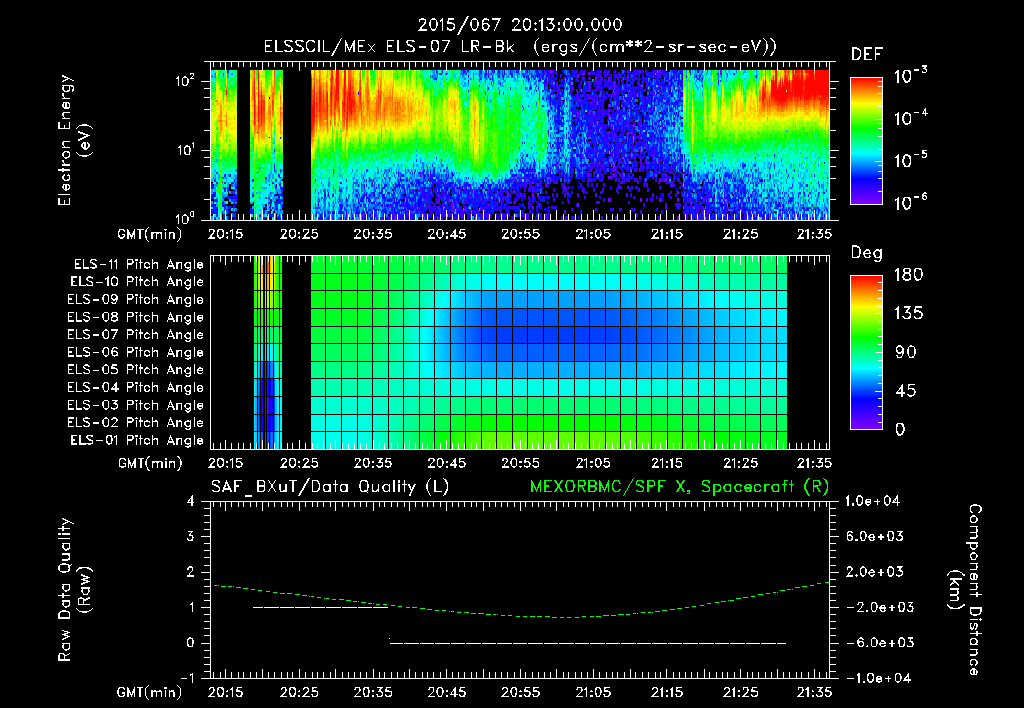Click the red high-flux region in the spectrogram's upper right
1024x708 pixels.
[x=797, y=87]
